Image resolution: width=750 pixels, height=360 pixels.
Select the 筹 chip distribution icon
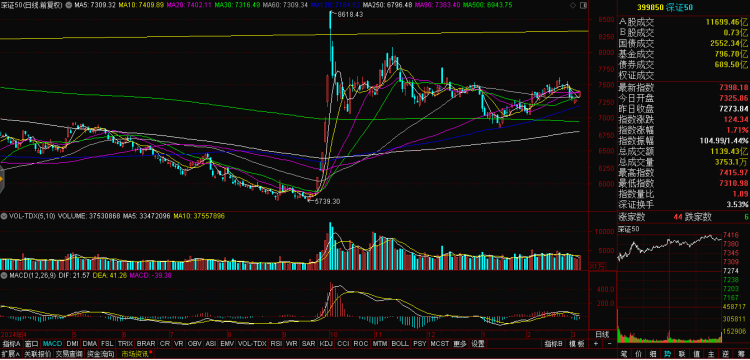pyautogui.click(x=740, y=354)
